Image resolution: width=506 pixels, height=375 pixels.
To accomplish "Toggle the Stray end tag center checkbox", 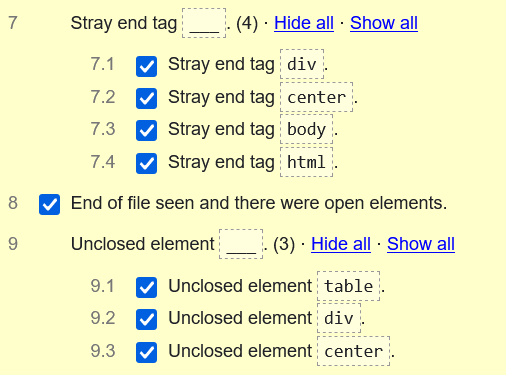I will coord(146,98).
